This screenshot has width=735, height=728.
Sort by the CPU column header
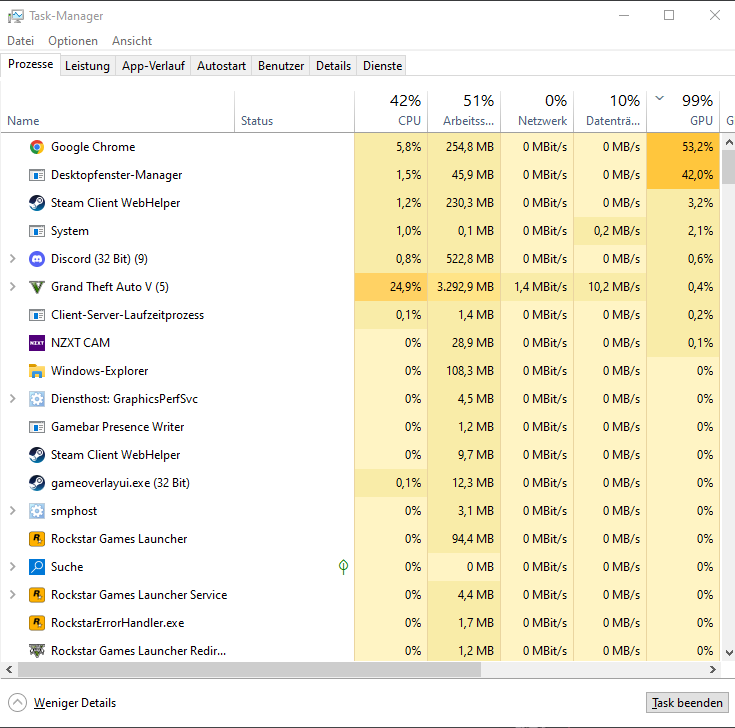391,112
